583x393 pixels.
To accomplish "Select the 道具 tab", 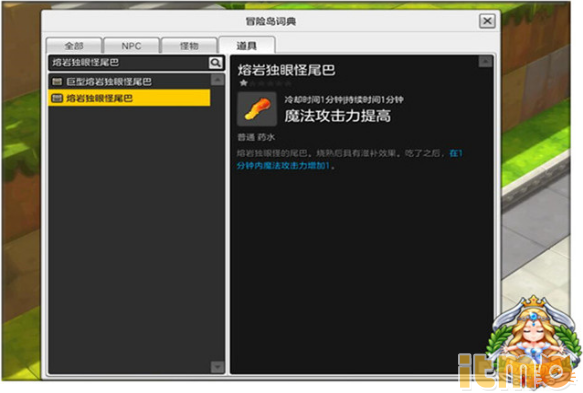I will click(x=247, y=45).
